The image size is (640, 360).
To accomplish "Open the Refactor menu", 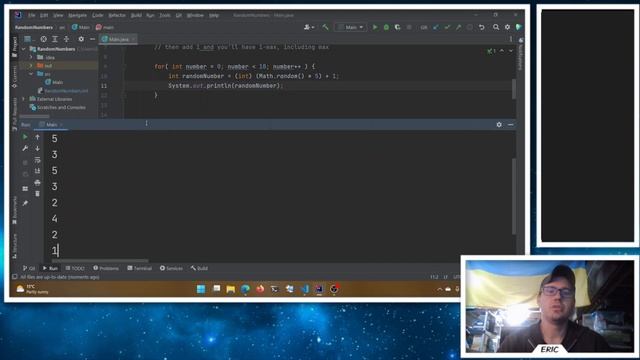I will [x=117, y=15].
